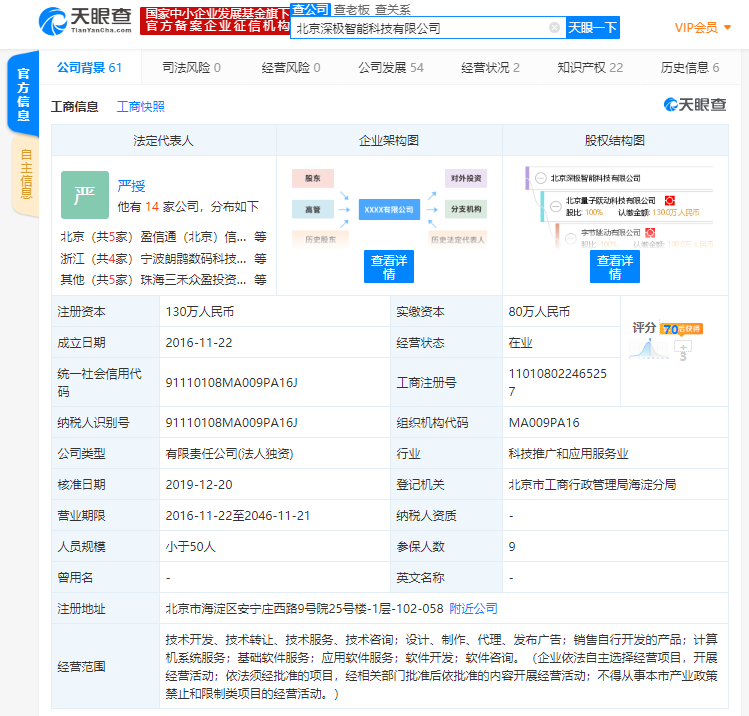Click the 2016-11-22 founding date value

click(x=199, y=343)
